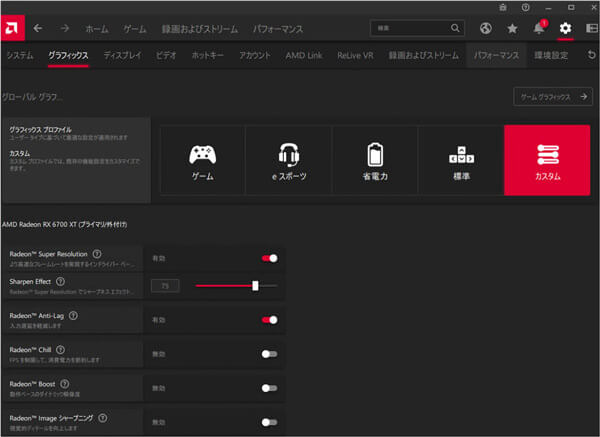The width and height of the screenshot is (600, 437).
Task: Open the パフォーマンス settings tab
Action: 497,55
